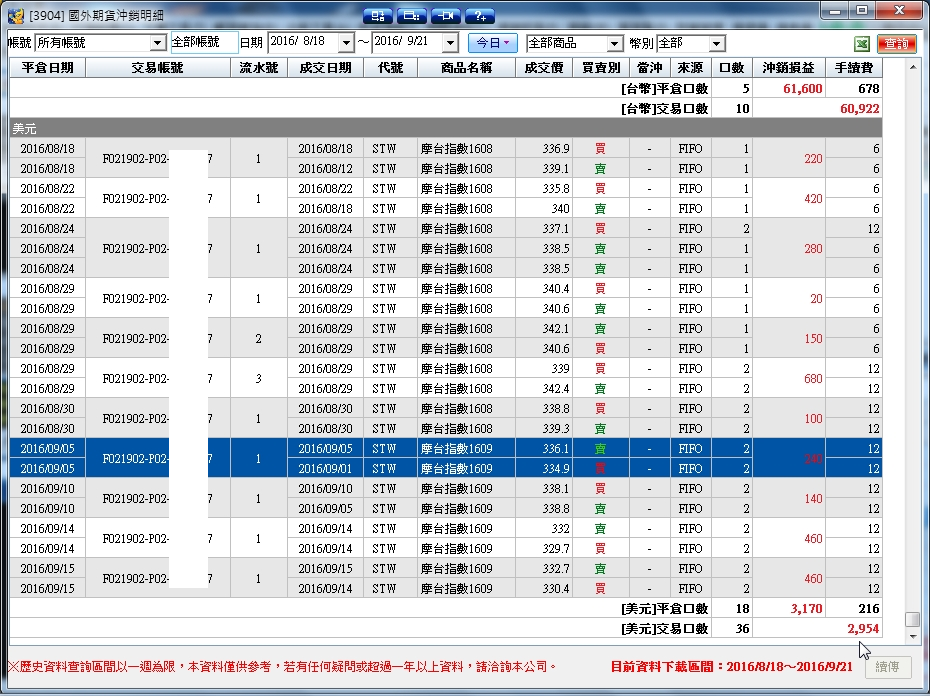
Task: Select the price cell 339.1
Action: click(544, 169)
